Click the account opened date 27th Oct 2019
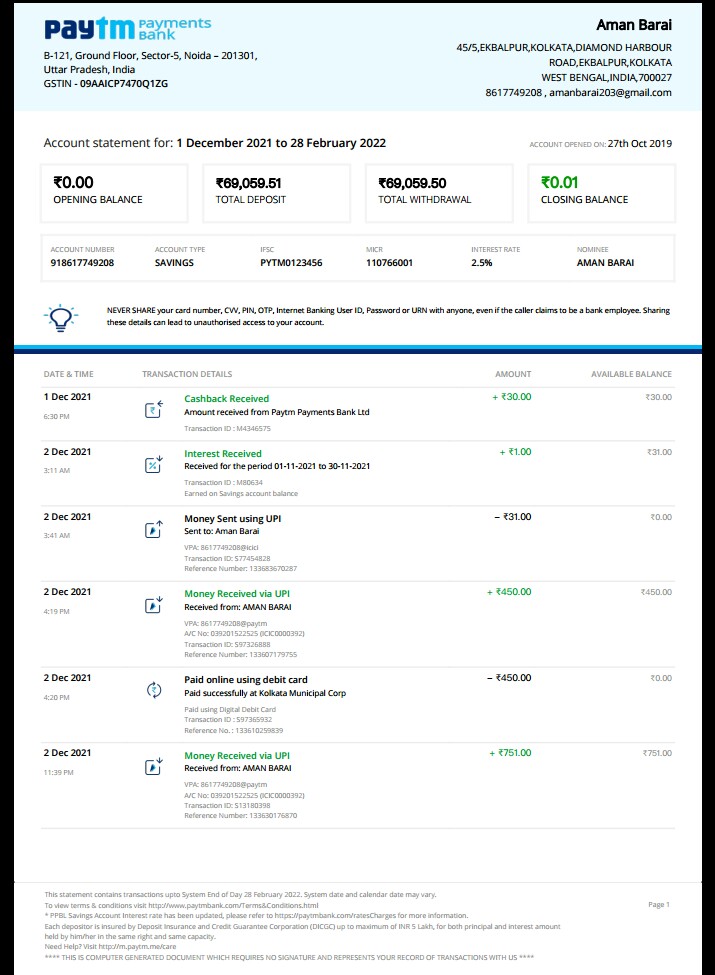 [640, 144]
